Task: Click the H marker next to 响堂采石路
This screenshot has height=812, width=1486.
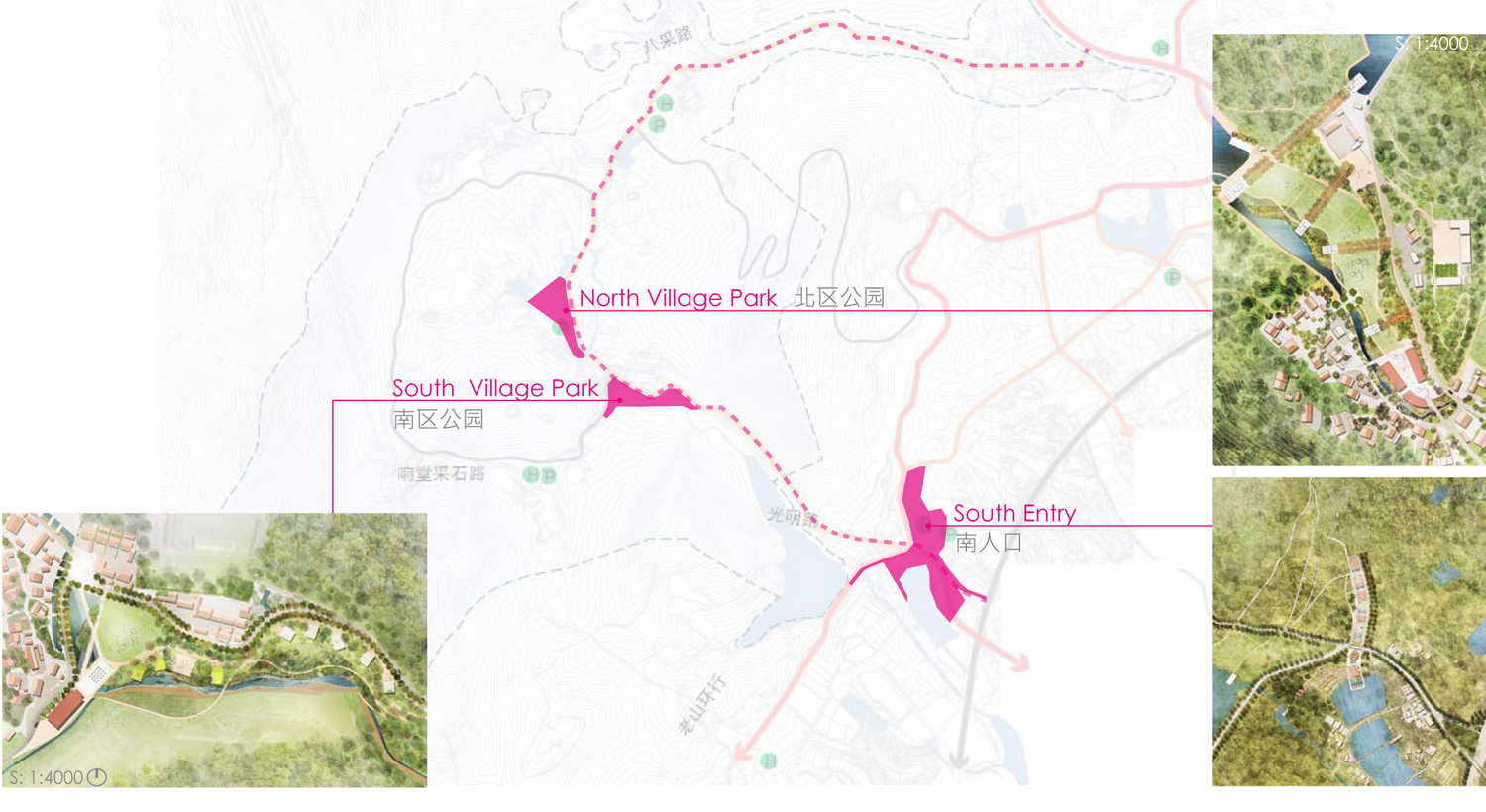Action: coord(531,475)
